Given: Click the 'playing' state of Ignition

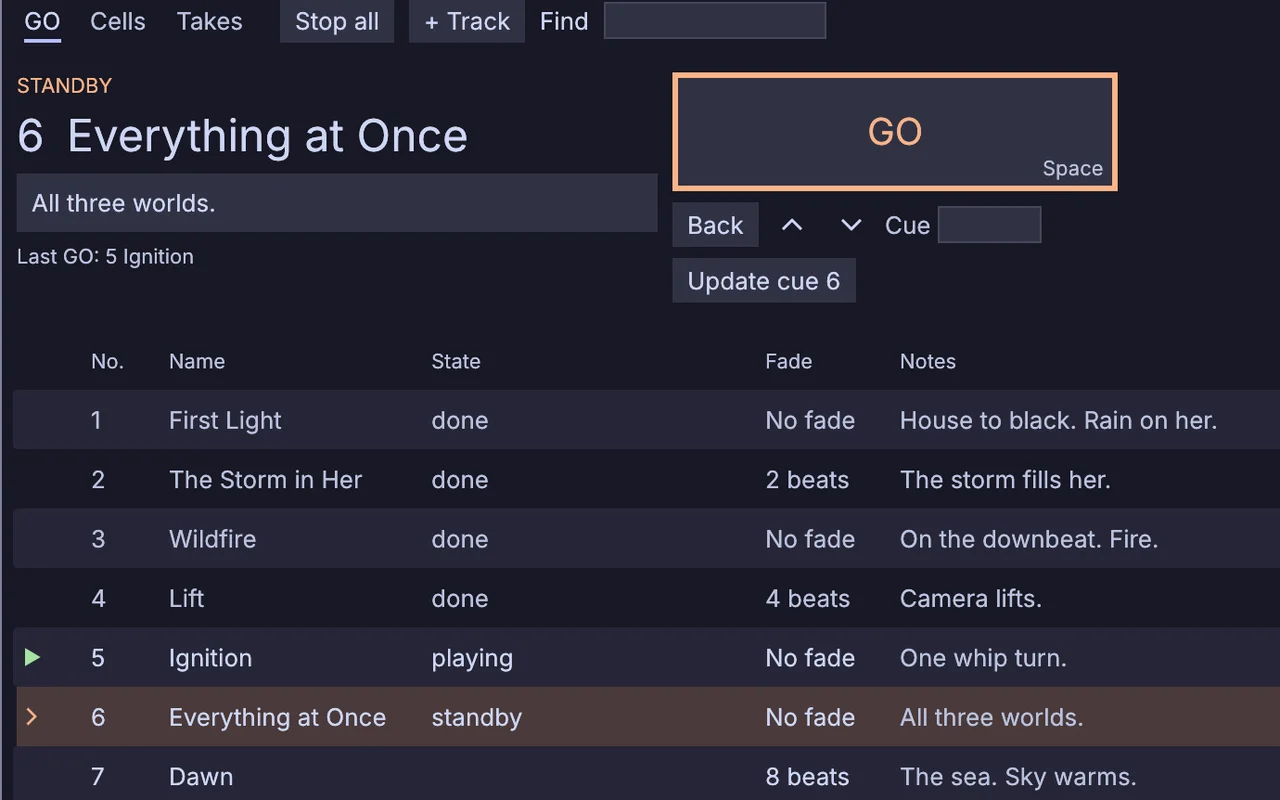Looking at the screenshot, I should click(x=472, y=658).
